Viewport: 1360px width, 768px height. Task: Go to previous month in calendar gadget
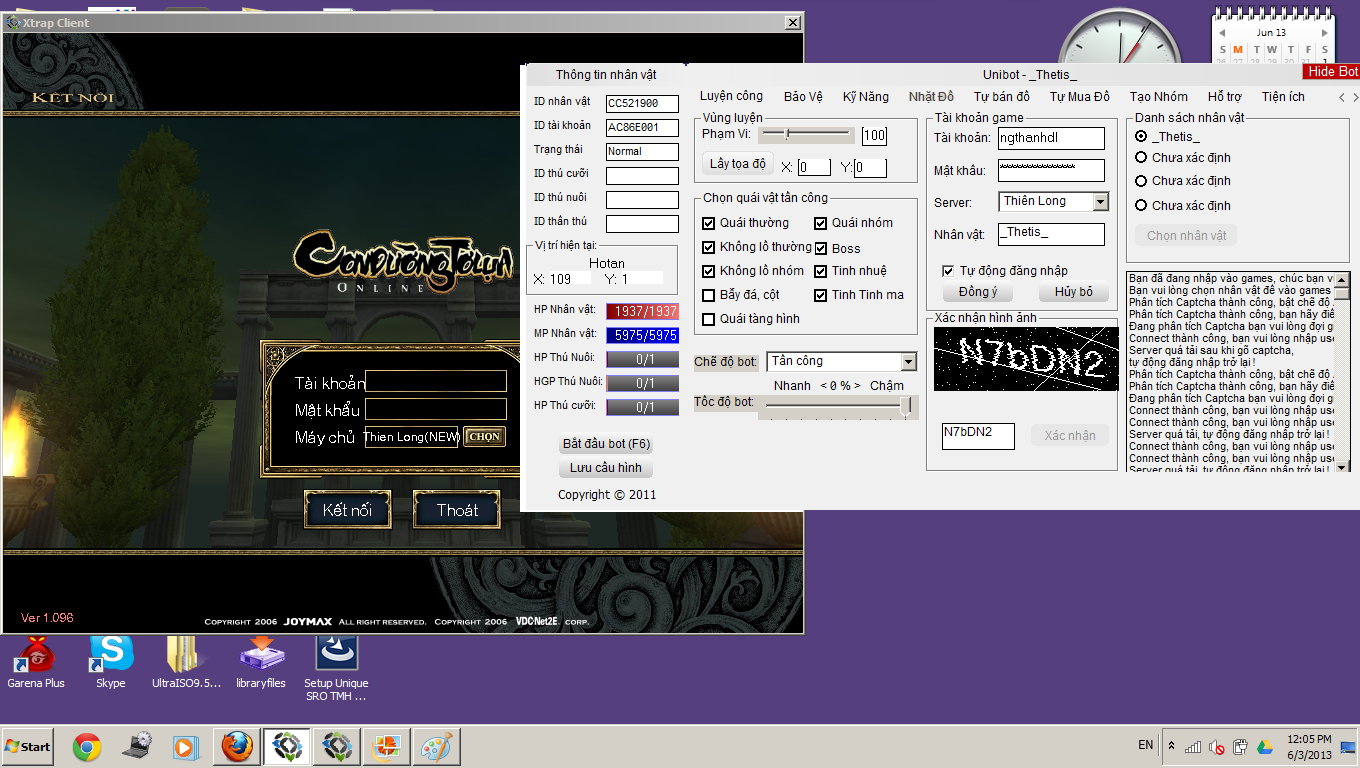pos(1221,33)
